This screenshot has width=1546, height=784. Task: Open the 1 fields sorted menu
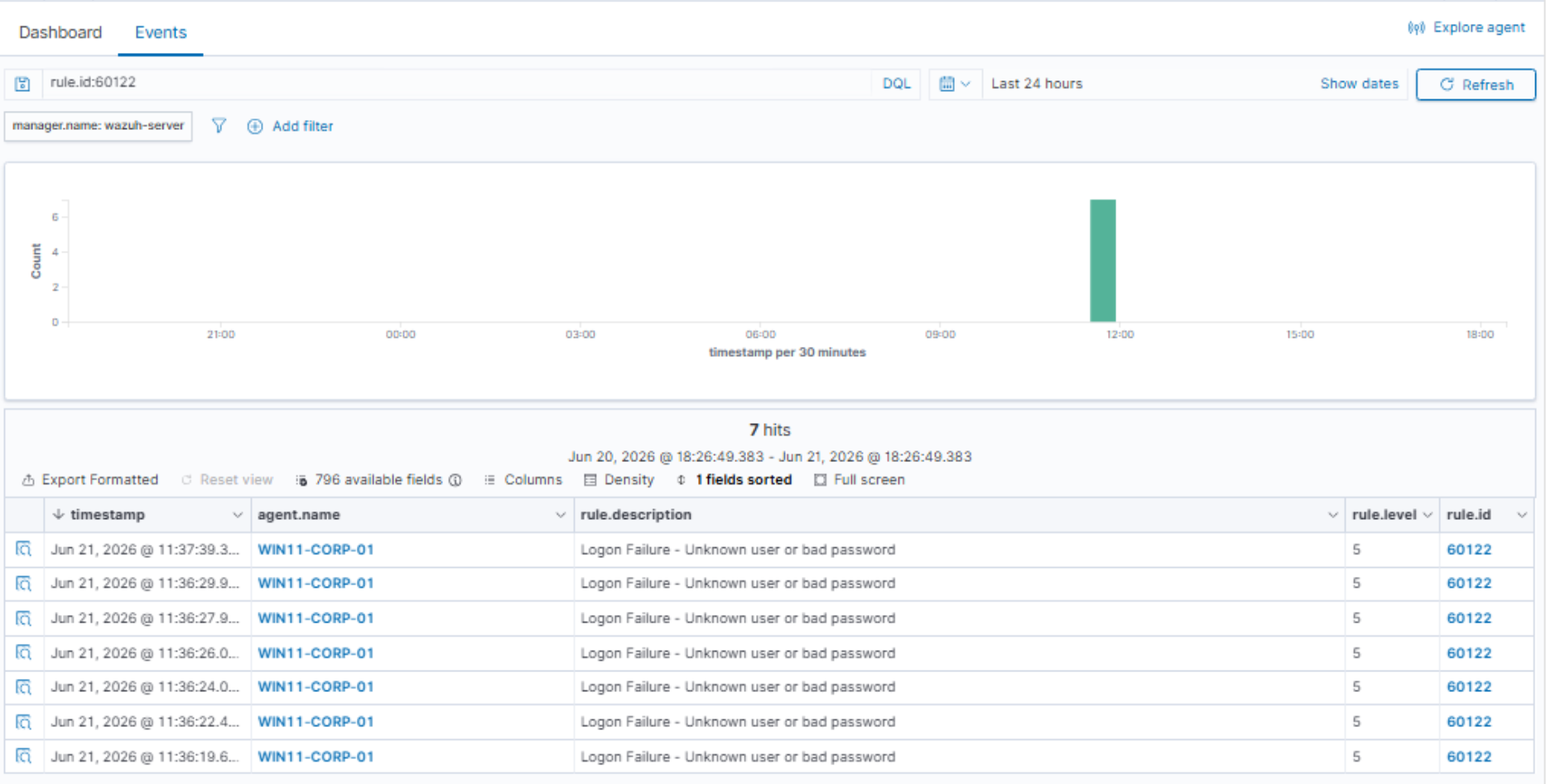(734, 479)
